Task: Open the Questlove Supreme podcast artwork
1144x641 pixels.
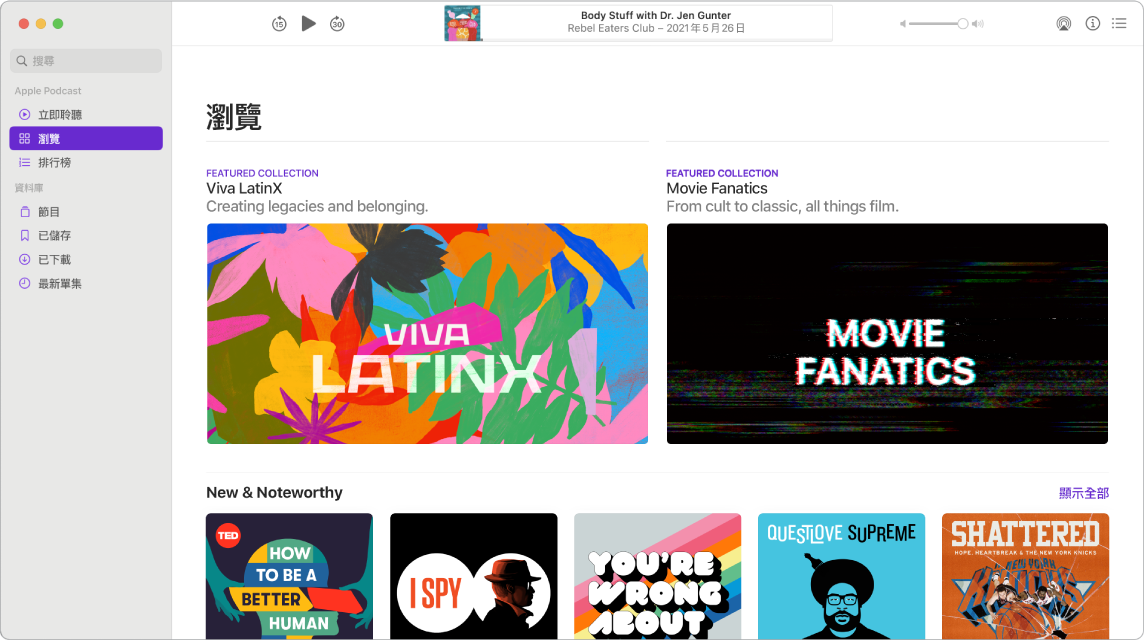Action: click(x=841, y=576)
